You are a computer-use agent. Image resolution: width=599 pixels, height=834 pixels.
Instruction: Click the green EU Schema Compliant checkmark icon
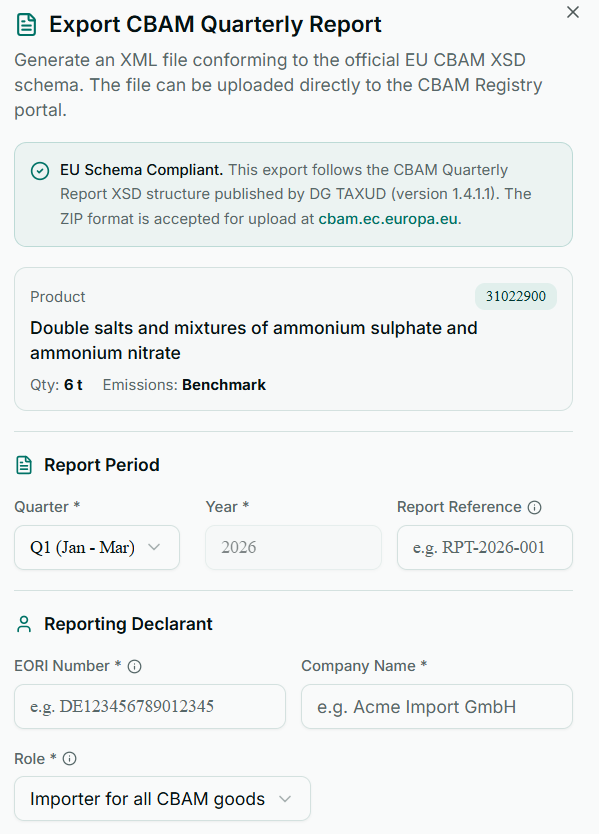[x=40, y=171]
